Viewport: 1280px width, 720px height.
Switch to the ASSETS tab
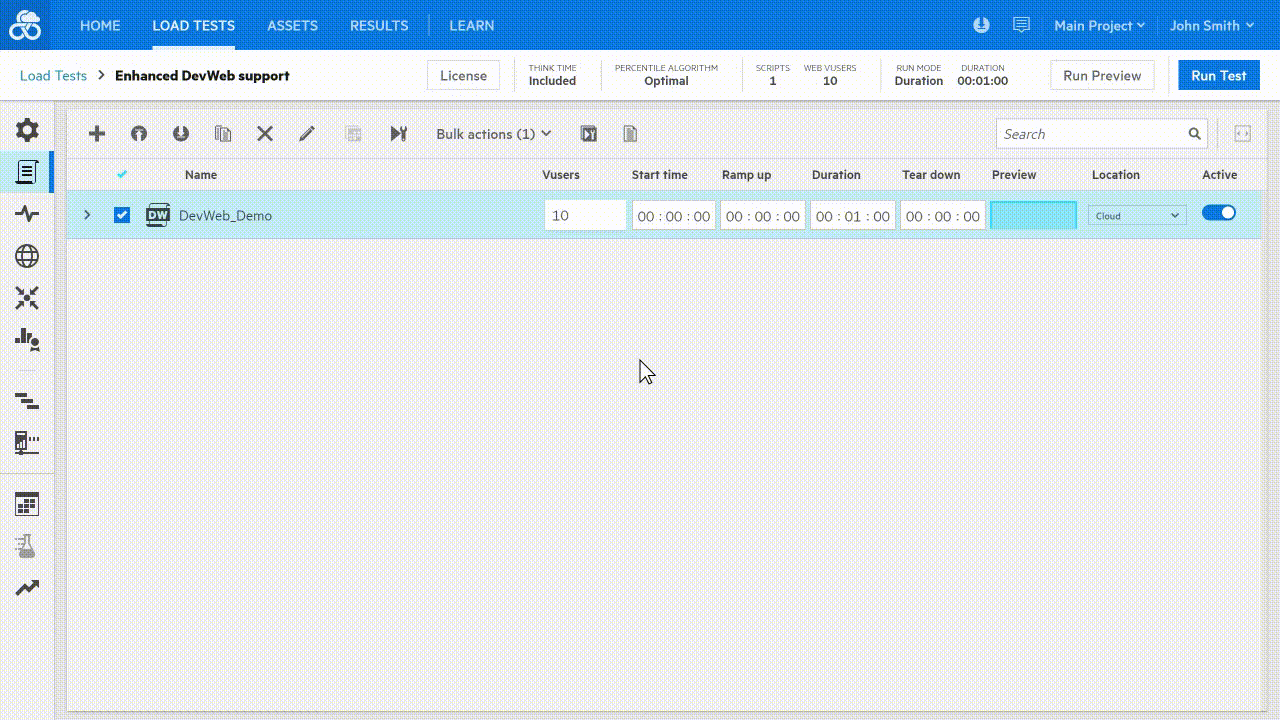(292, 25)
